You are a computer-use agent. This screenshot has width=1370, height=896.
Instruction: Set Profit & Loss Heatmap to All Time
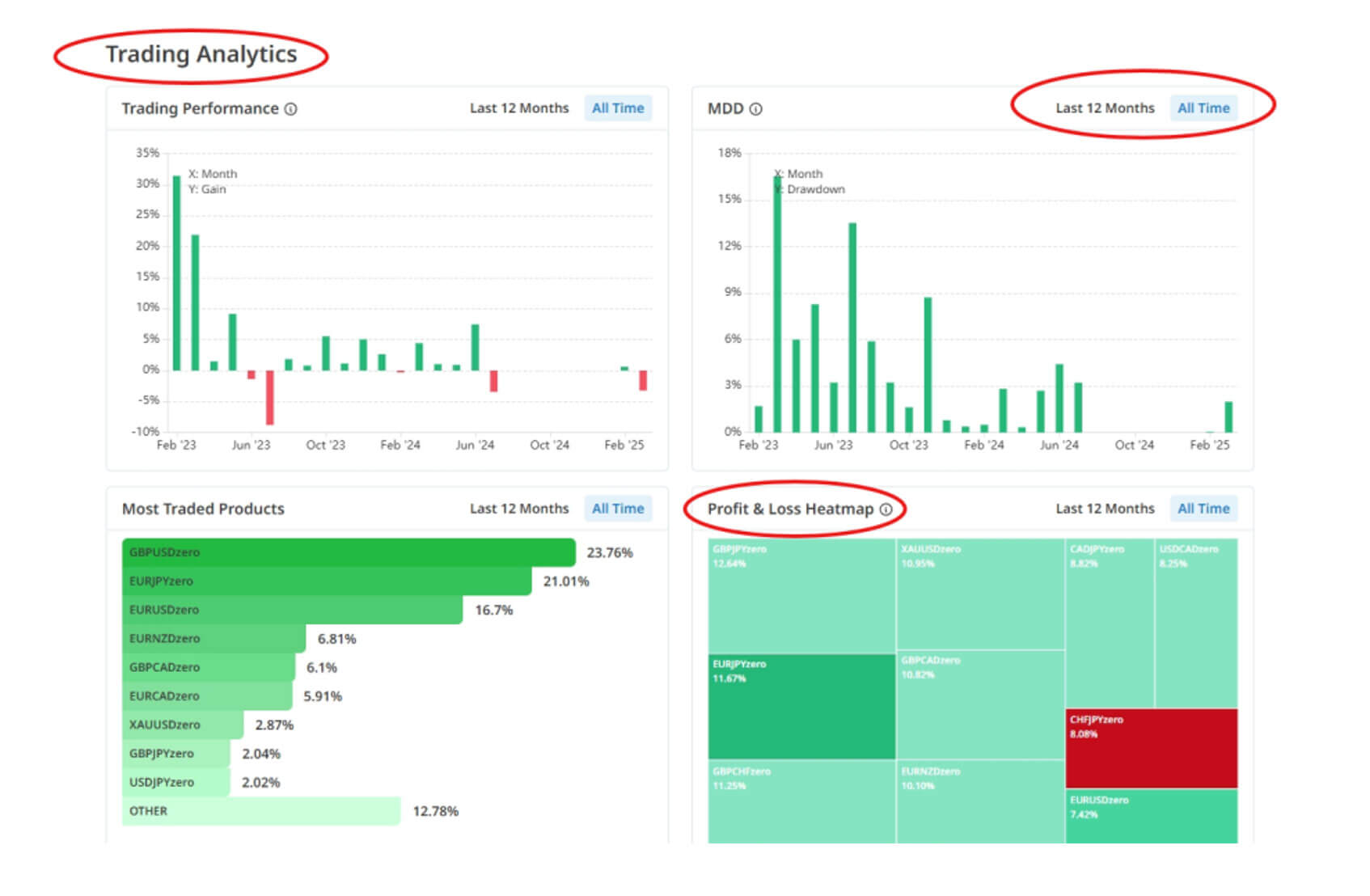coord(1203,509)
